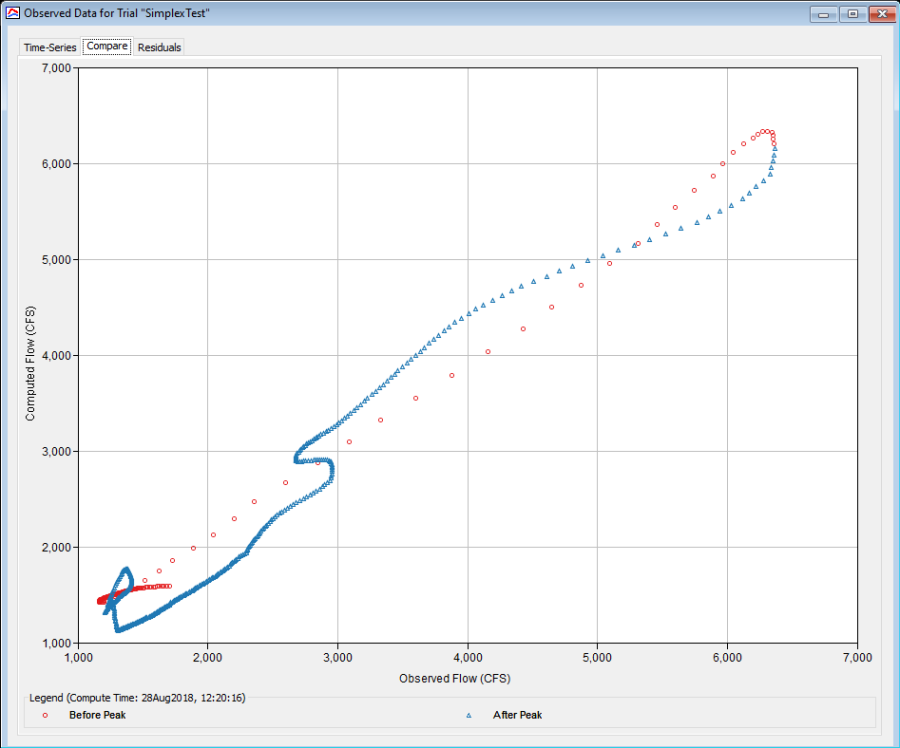
Task: Switch to the Time-Series tab
Action: 50,47
